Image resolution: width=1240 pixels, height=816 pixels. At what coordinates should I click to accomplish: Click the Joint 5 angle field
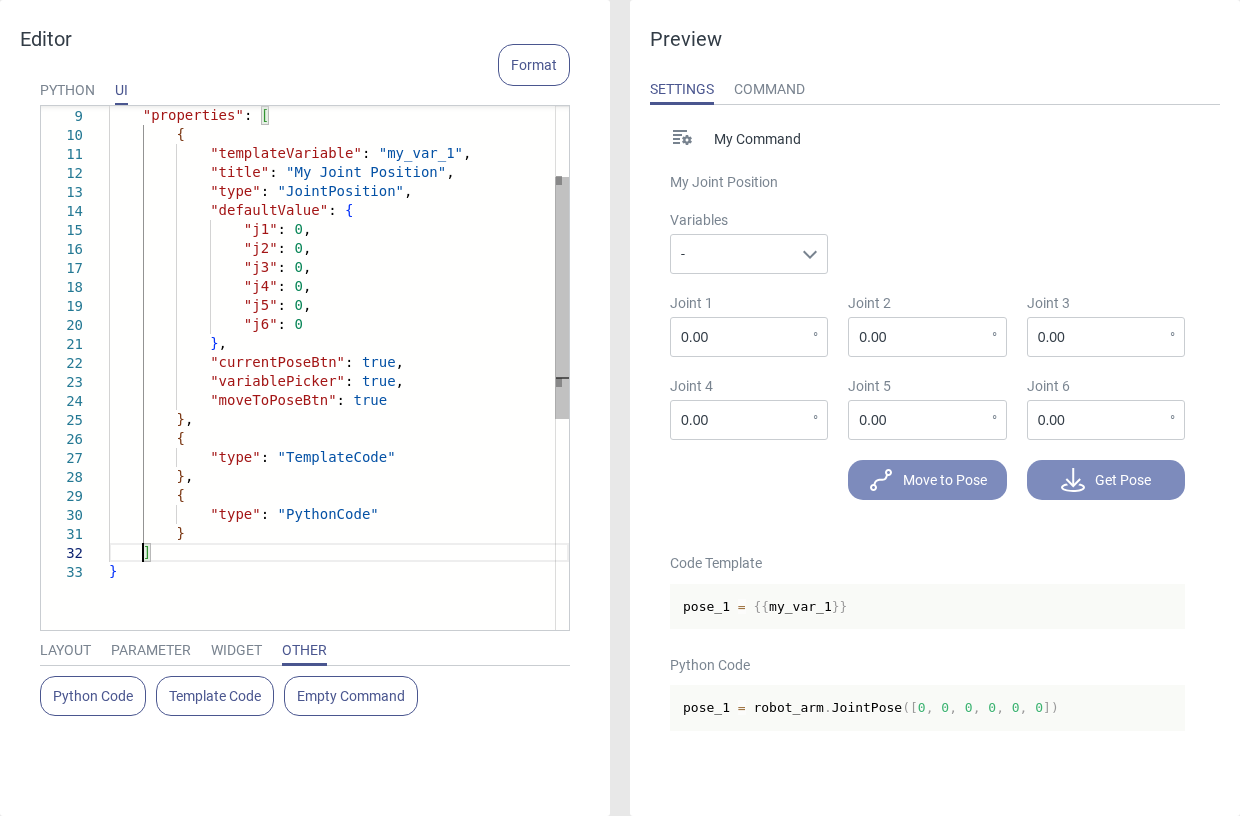tap(920, 420)
